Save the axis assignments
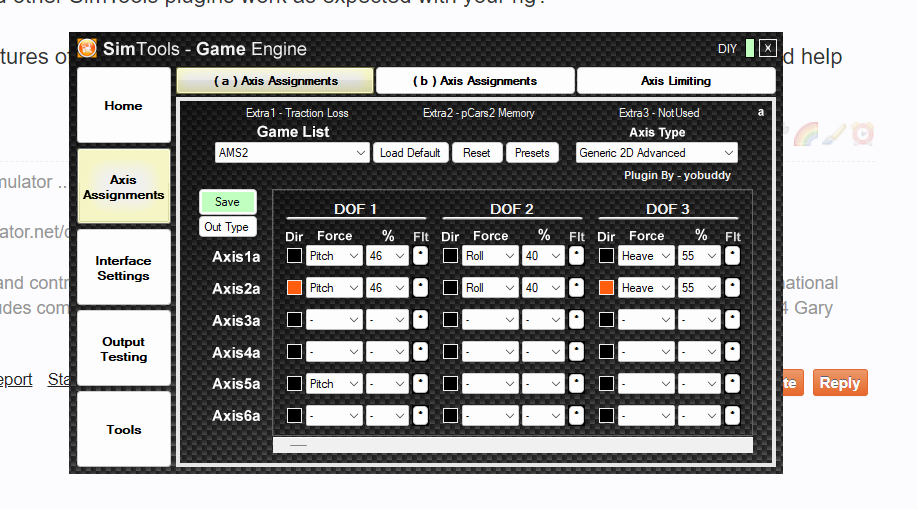 pos(227,202)
